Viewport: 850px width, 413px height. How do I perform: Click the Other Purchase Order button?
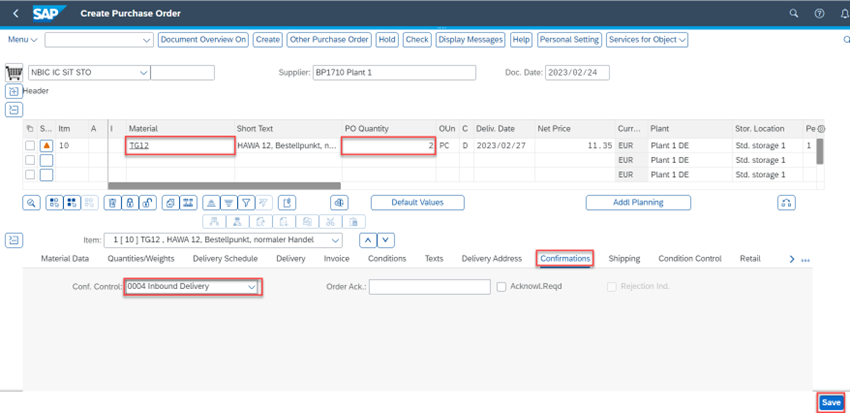coord(329,40)
